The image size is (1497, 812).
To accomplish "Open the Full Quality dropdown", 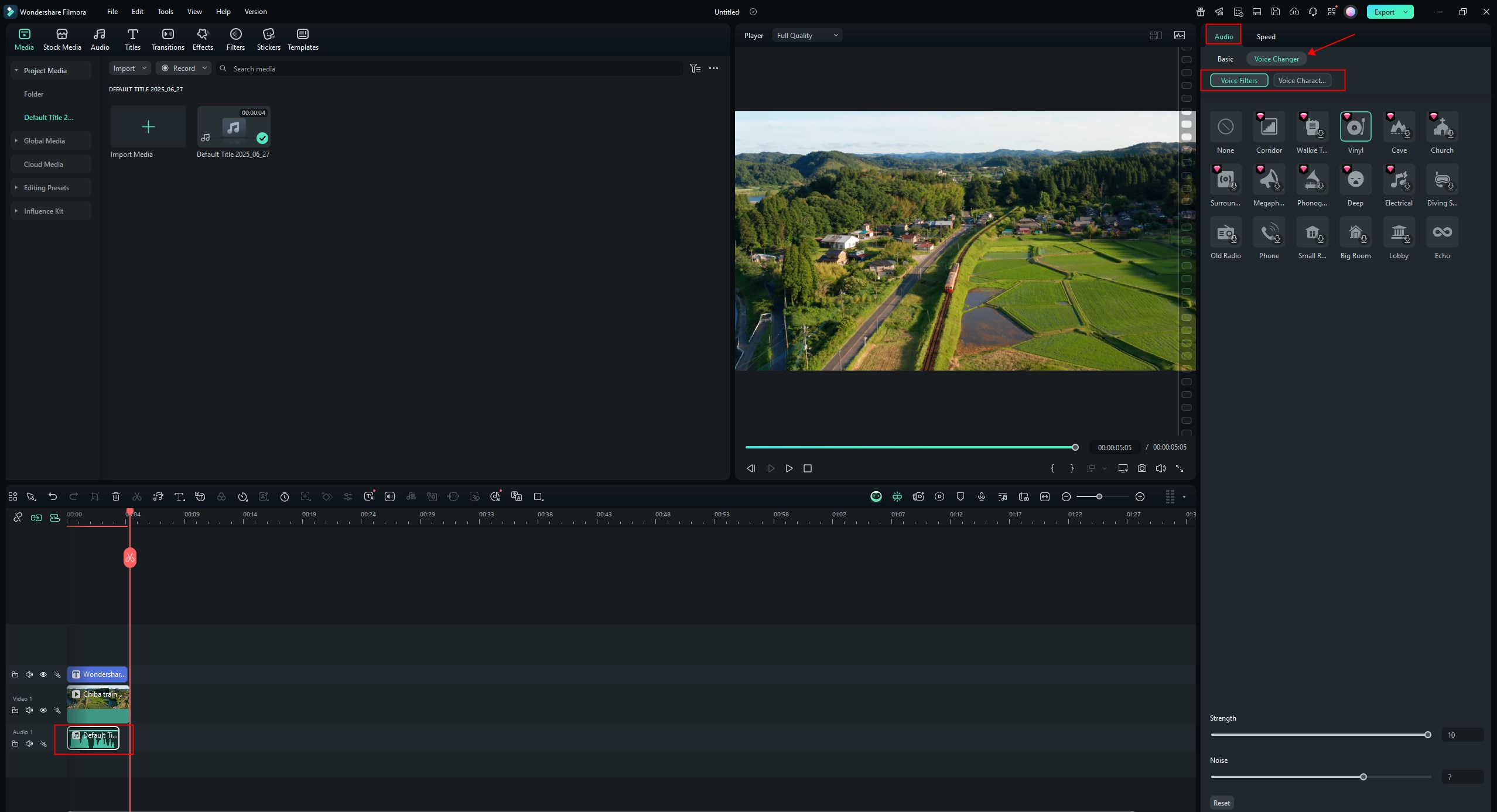I will tap(807, 35).
